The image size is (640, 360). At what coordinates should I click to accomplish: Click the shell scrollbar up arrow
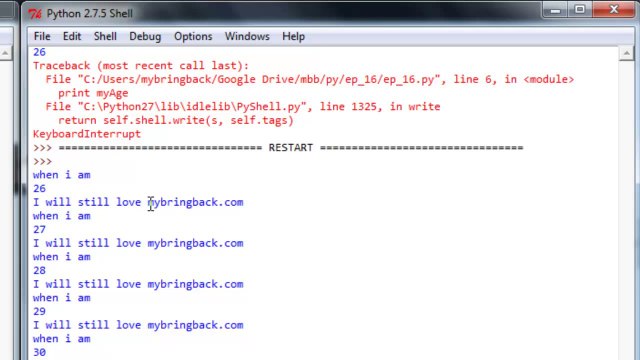tap(626, 53)
